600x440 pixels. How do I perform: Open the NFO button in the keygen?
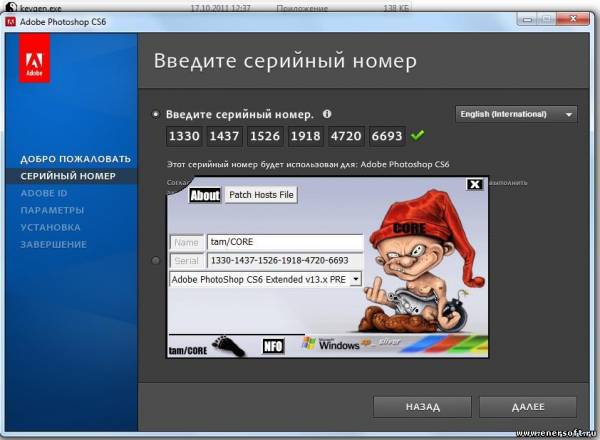pos(273,346)
